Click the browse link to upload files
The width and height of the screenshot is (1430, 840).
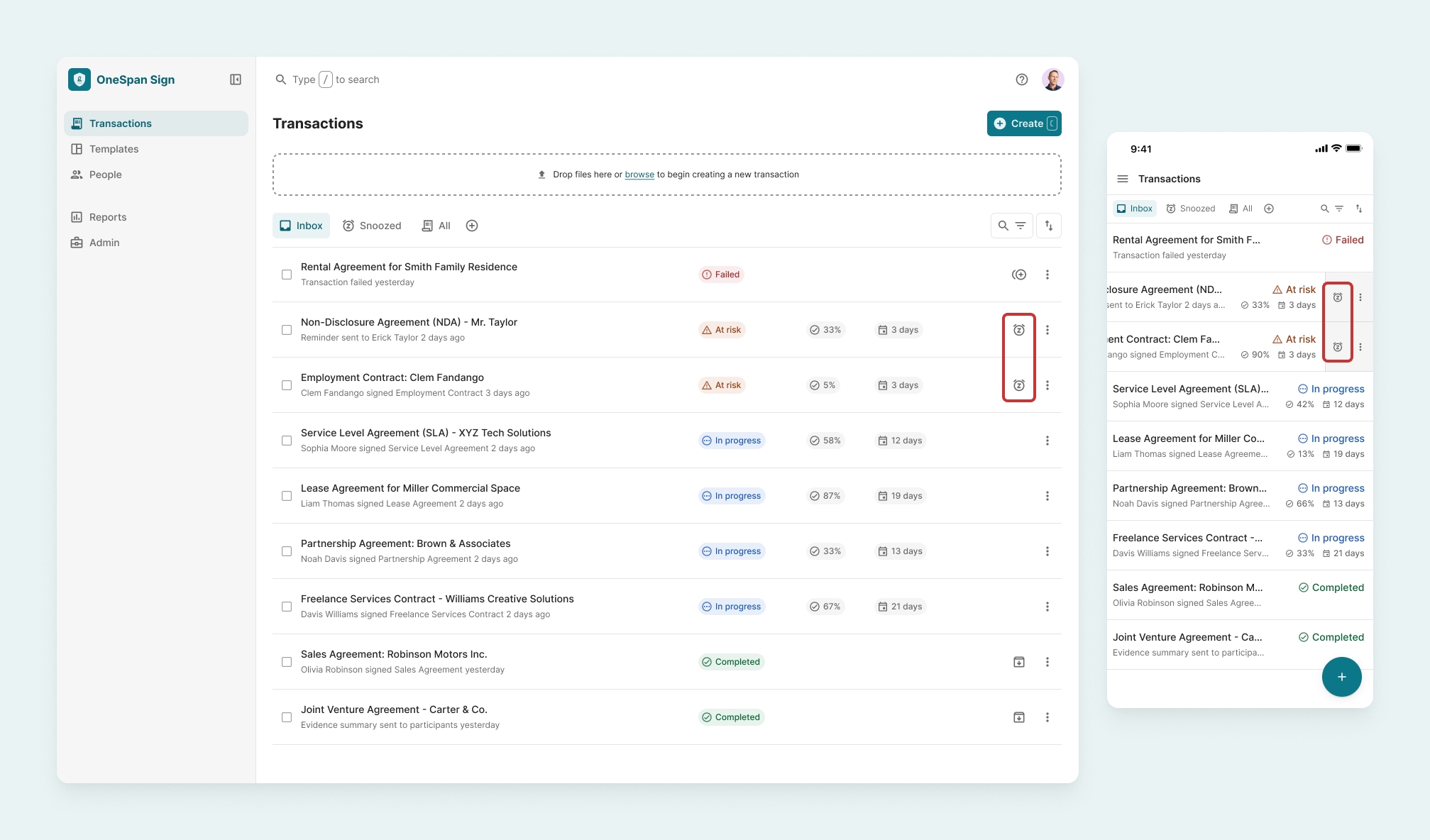point(638,174)
